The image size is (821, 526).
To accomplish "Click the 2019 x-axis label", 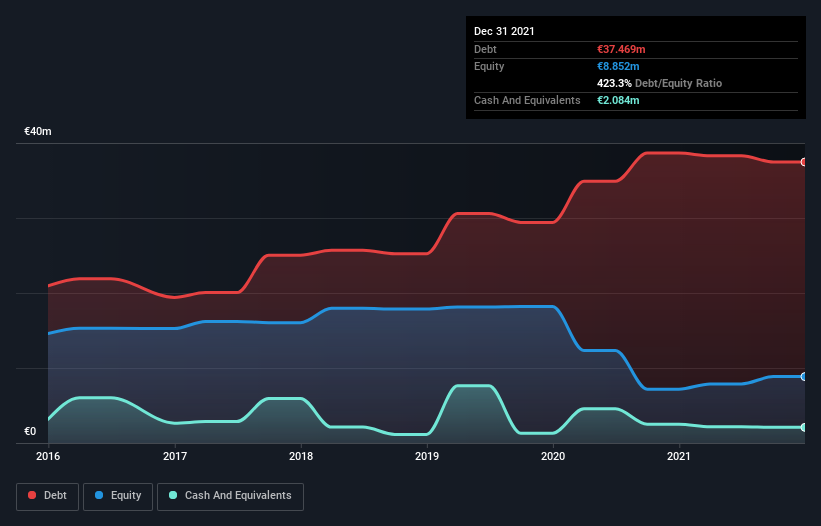I will [x=427, y=456].
